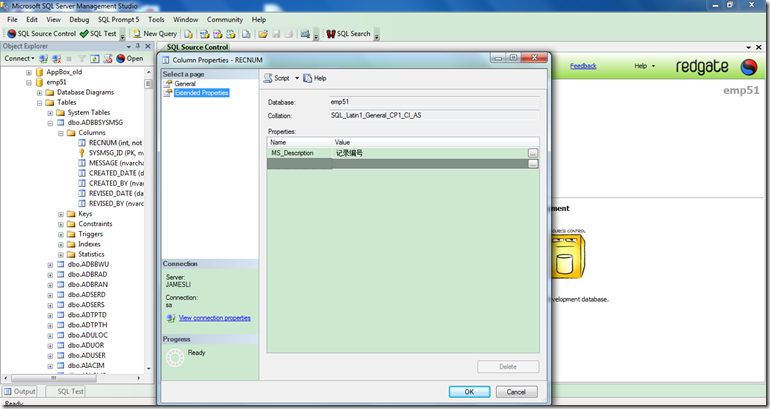Viewport: 770px width, 409px height.
Task: Collapse the Columns folder
Action: [61, 134]
